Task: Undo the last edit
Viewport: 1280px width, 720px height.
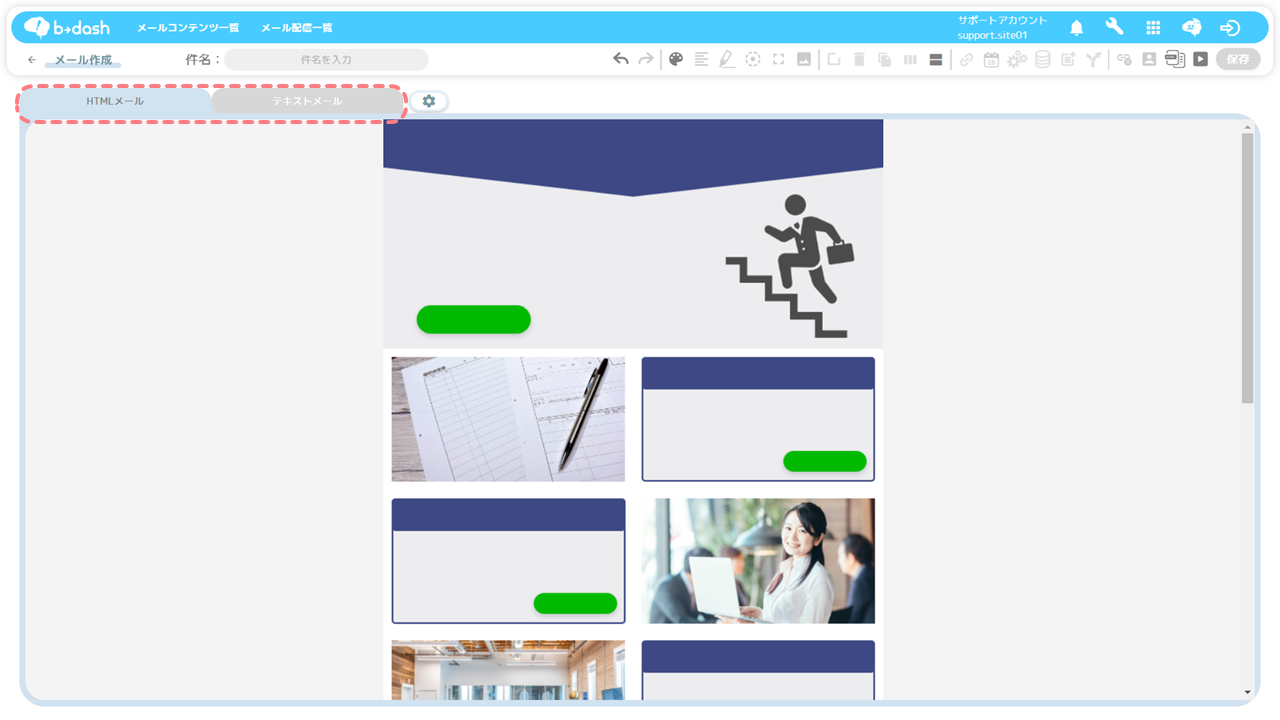Action: click(x=621, y=59)
